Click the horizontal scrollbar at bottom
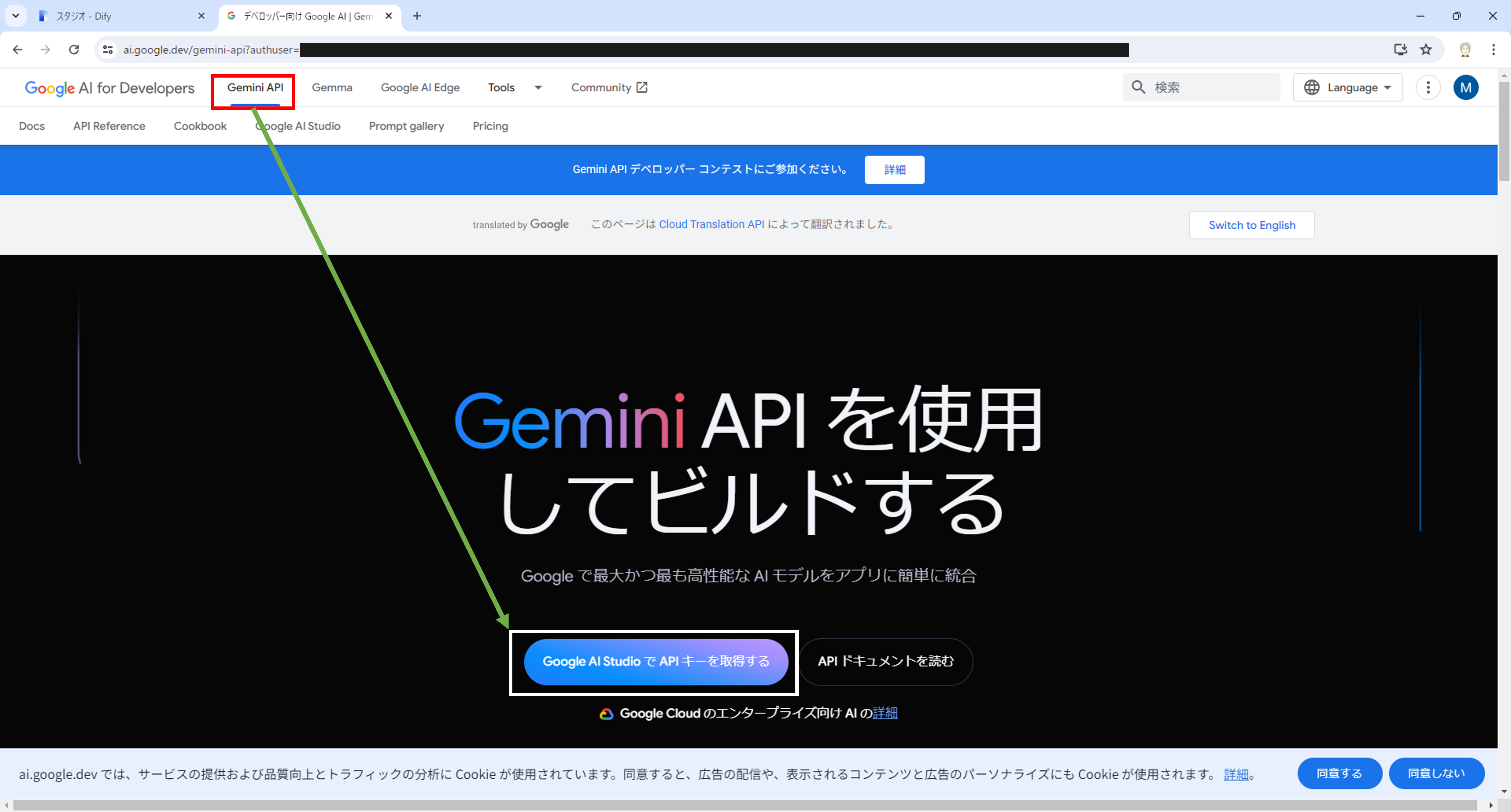Viewport: 1511px width, 812px height. click(745, 805)
